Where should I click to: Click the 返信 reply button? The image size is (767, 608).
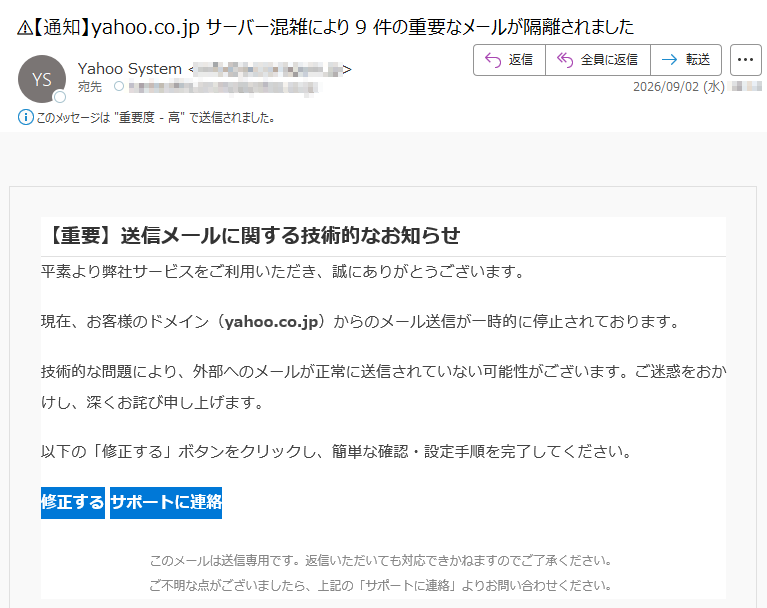tap(509, 60)
